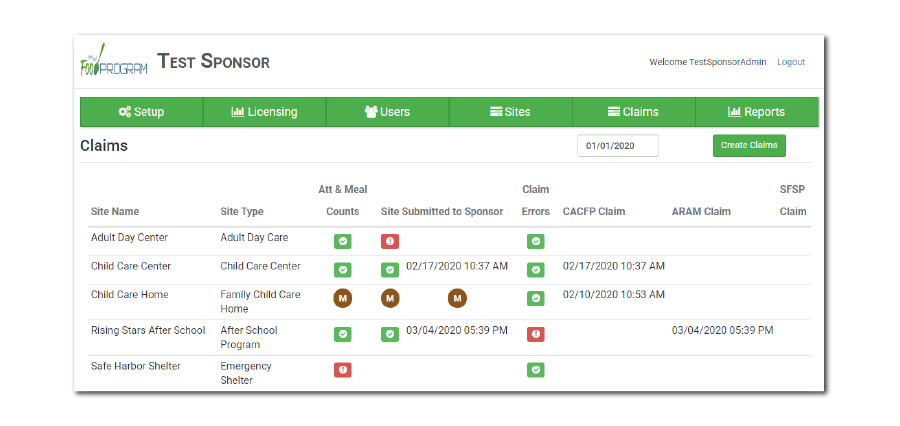
Task: Open the Users tab
Action: click(x=387, y=112)
